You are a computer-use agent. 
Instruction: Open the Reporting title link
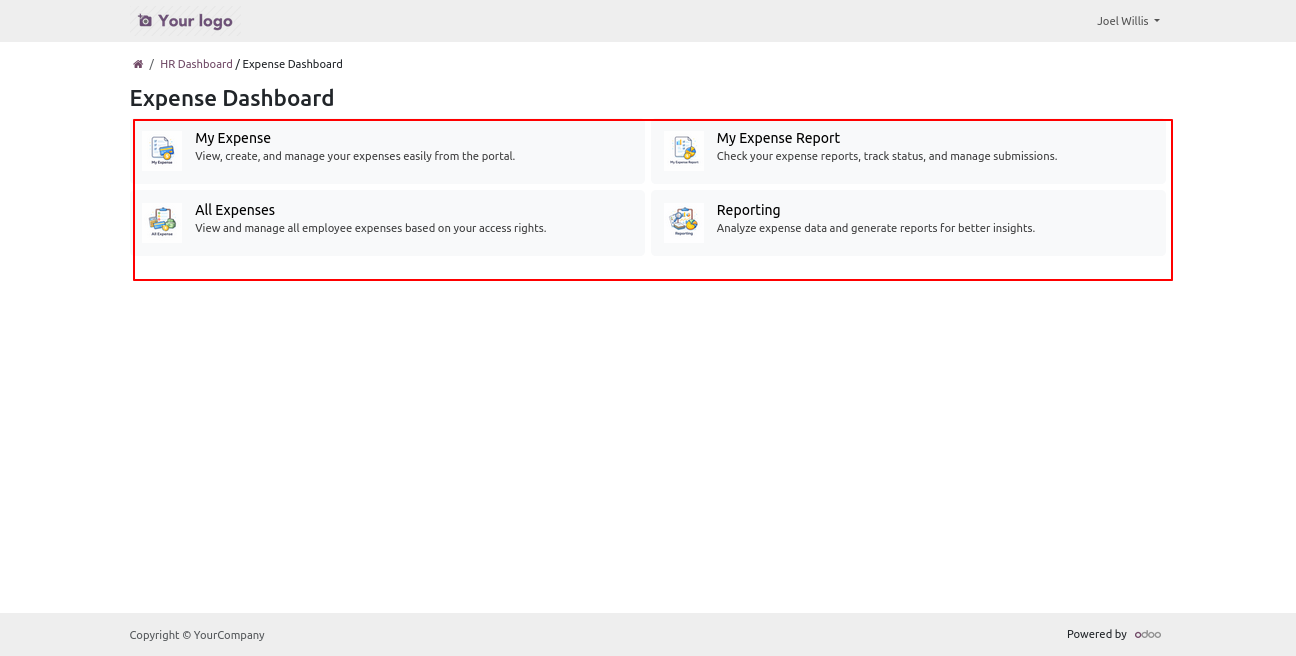coord(748,210)
